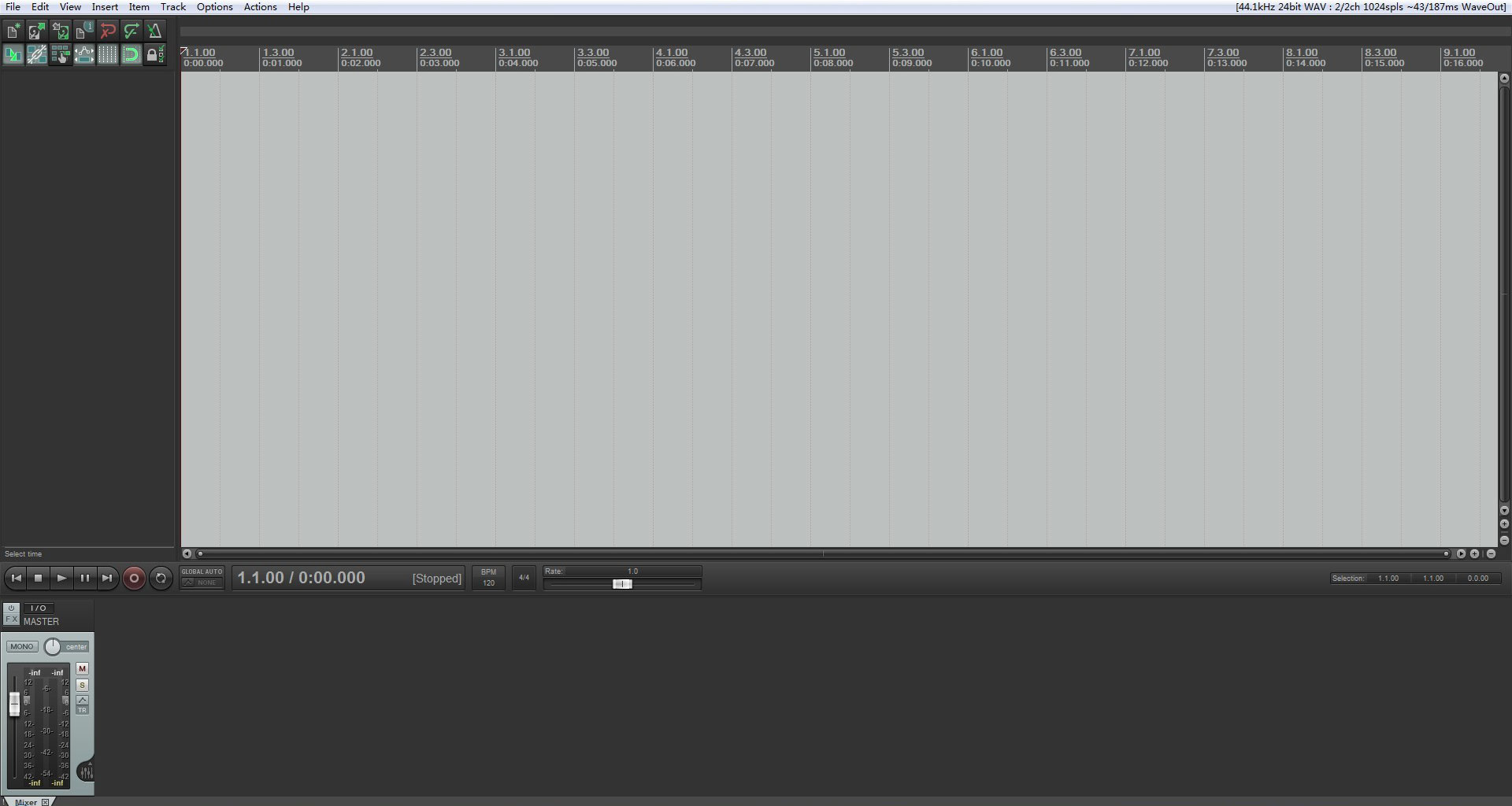Toggle ripple editing grid-hand icon

coord(61,54)
